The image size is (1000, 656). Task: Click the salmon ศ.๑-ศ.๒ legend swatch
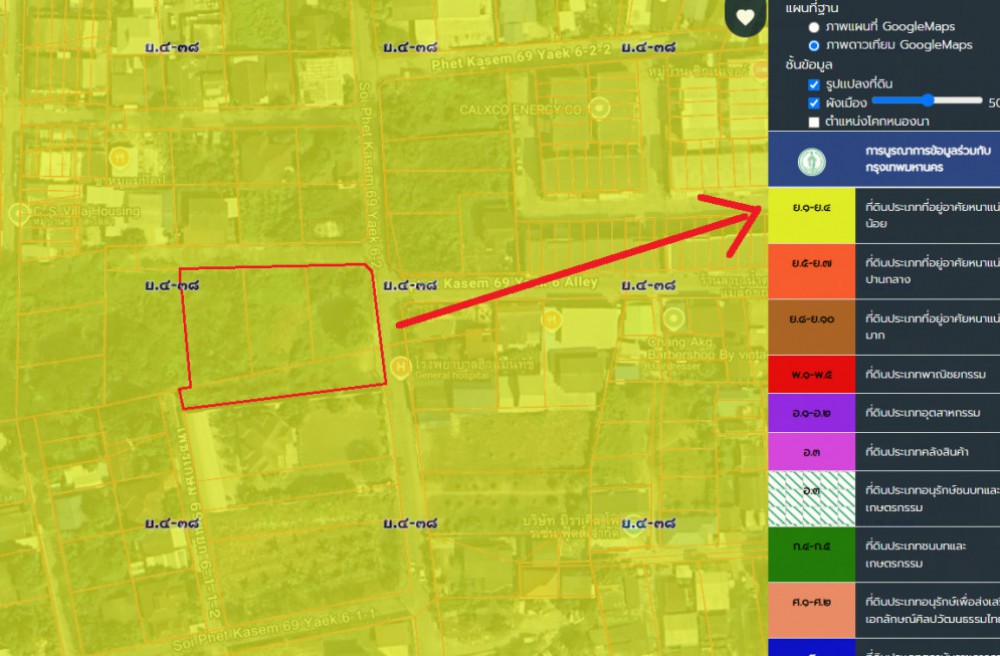(x=811, y=610)
